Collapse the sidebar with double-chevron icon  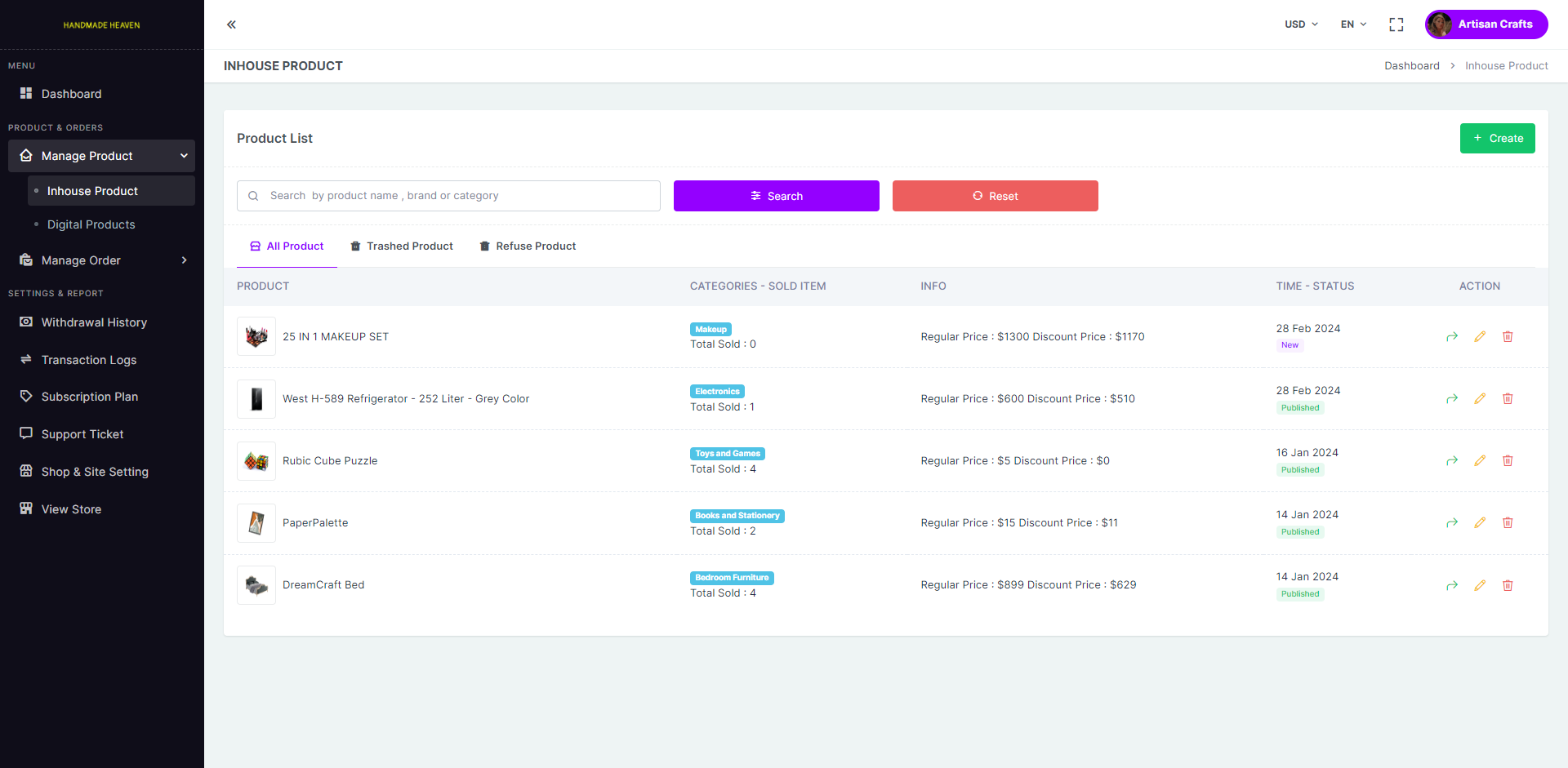(x=231, y=24)
